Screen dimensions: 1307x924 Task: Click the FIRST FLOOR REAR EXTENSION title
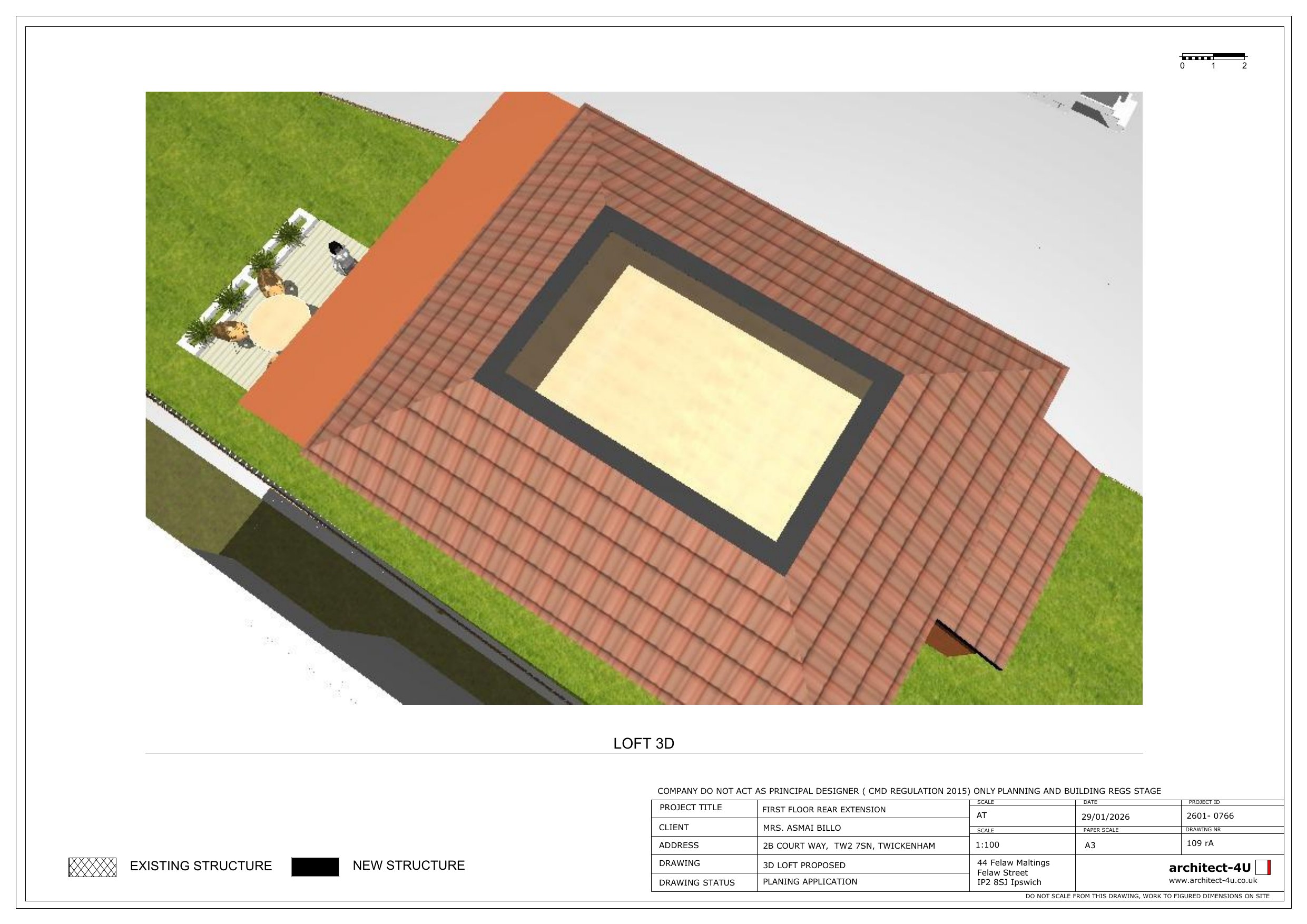tap(823, 810)
